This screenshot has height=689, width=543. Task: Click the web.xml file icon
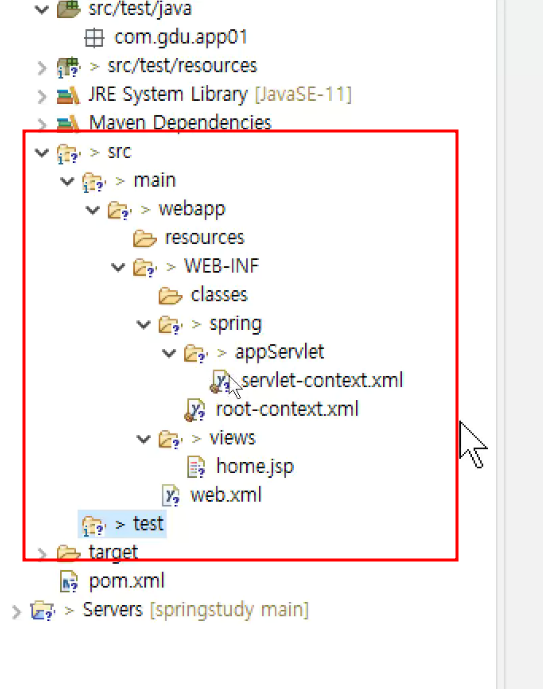(170, 495)
